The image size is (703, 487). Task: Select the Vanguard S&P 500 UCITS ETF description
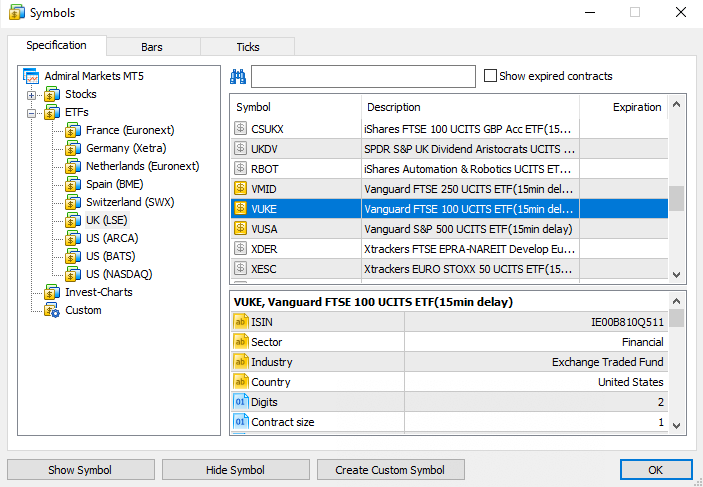468,229
